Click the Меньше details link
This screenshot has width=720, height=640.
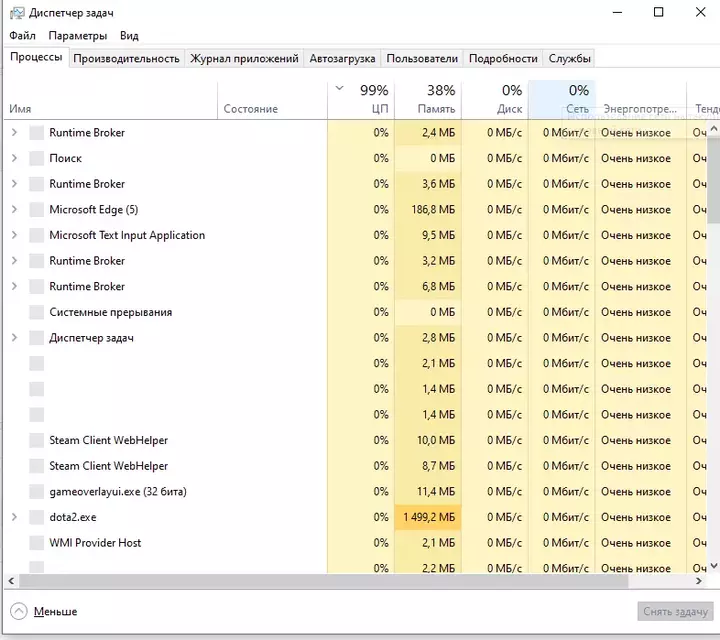click(56, 612)
